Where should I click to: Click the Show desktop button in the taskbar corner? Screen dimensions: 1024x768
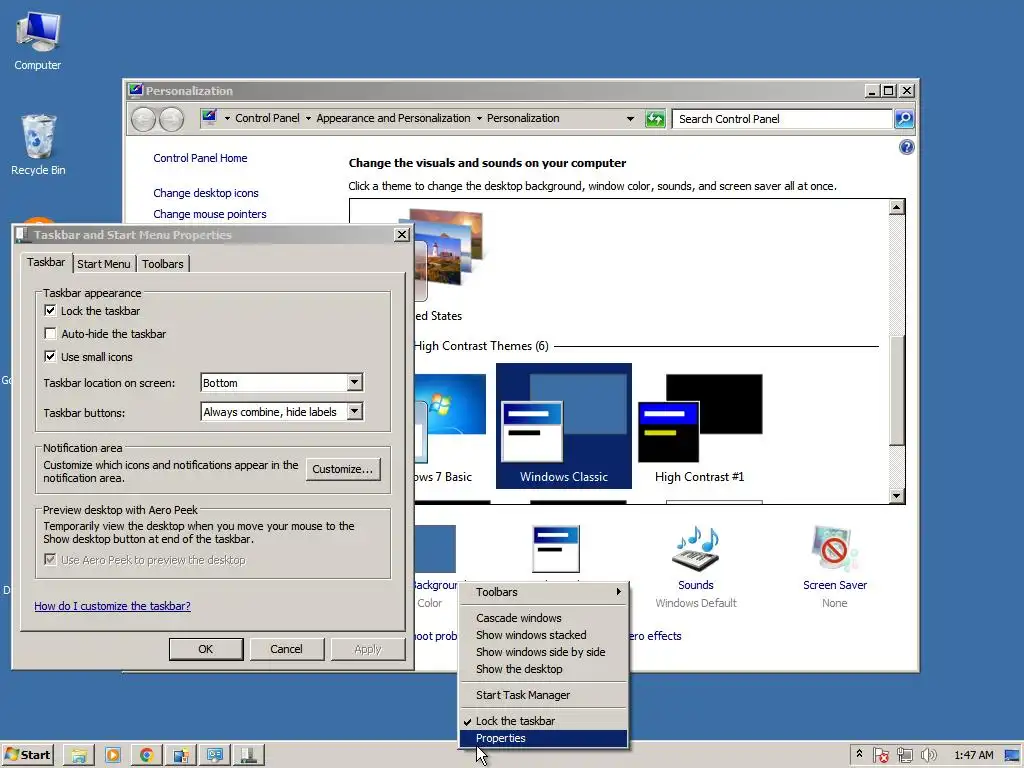click(x=1013, y=755)
